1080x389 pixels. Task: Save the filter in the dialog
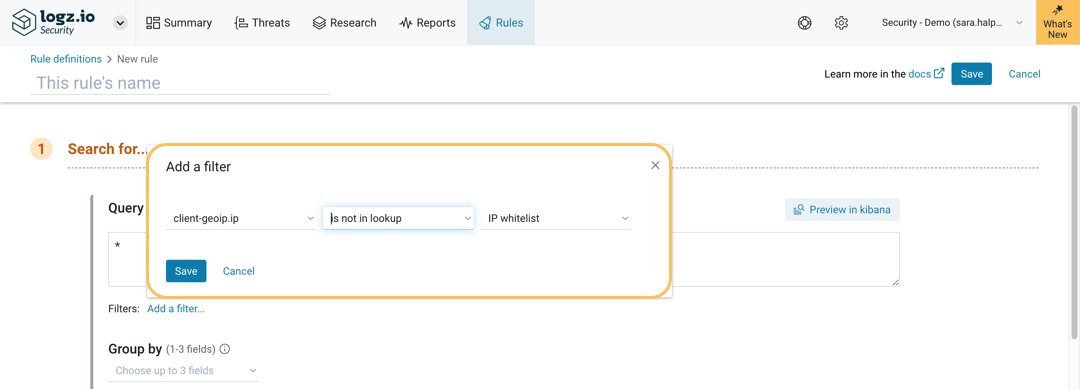pos(186,271)
